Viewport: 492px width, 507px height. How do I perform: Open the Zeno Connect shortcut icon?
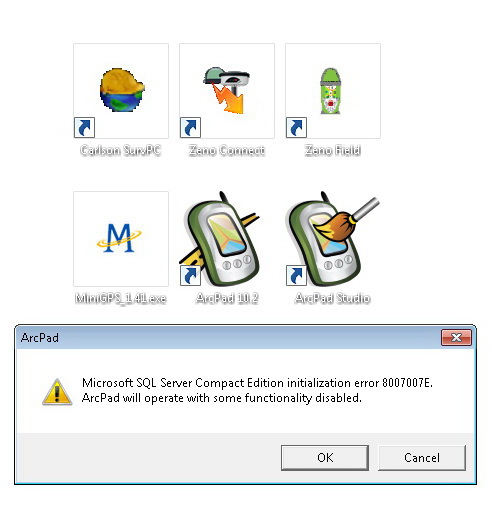(x=227, y=90)
